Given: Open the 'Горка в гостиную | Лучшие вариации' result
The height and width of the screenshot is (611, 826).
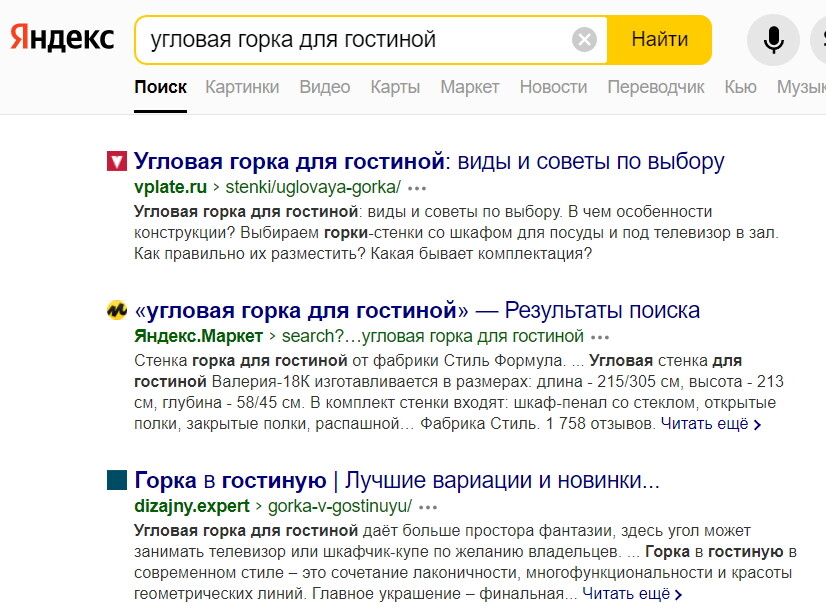Looking at the screenshot, I should [x=397, y=480].
